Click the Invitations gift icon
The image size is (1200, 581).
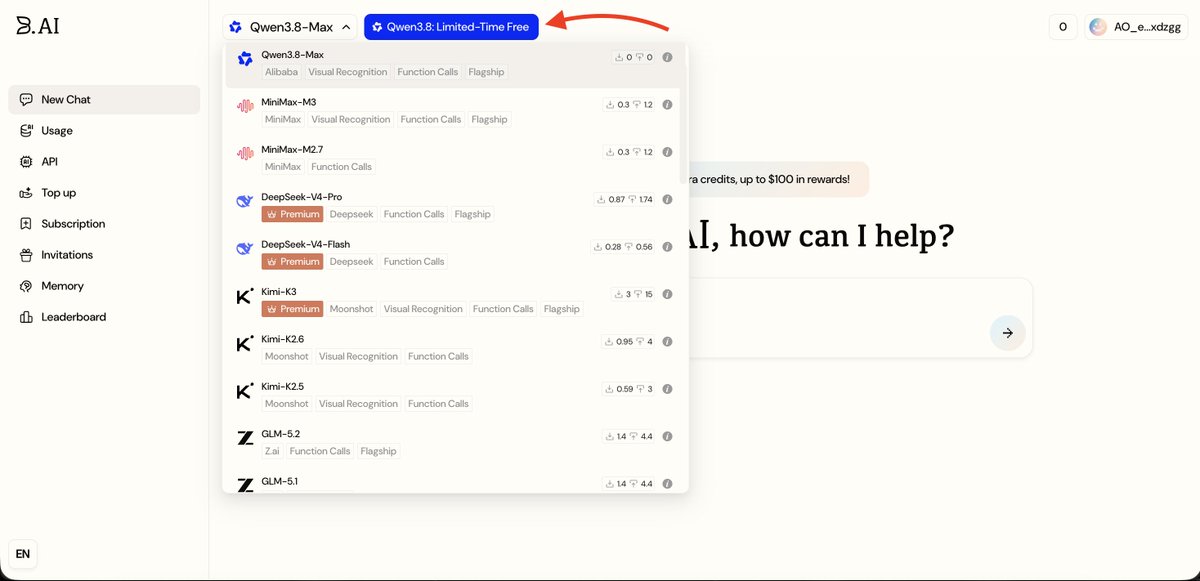click(x=26, y=255)
